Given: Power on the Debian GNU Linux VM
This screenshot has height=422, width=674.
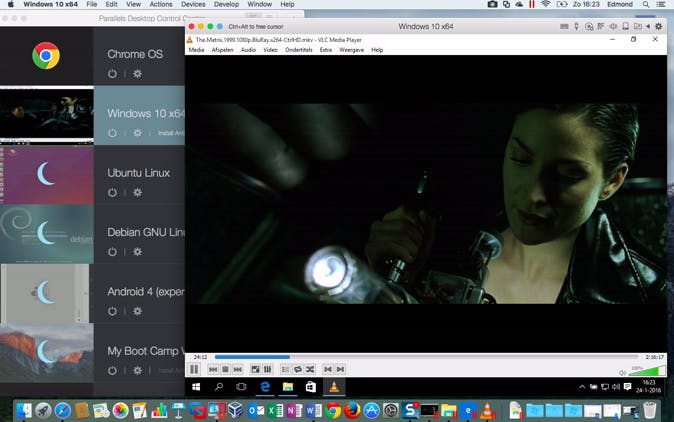Looking at the screenshot, I should (112, 252).
